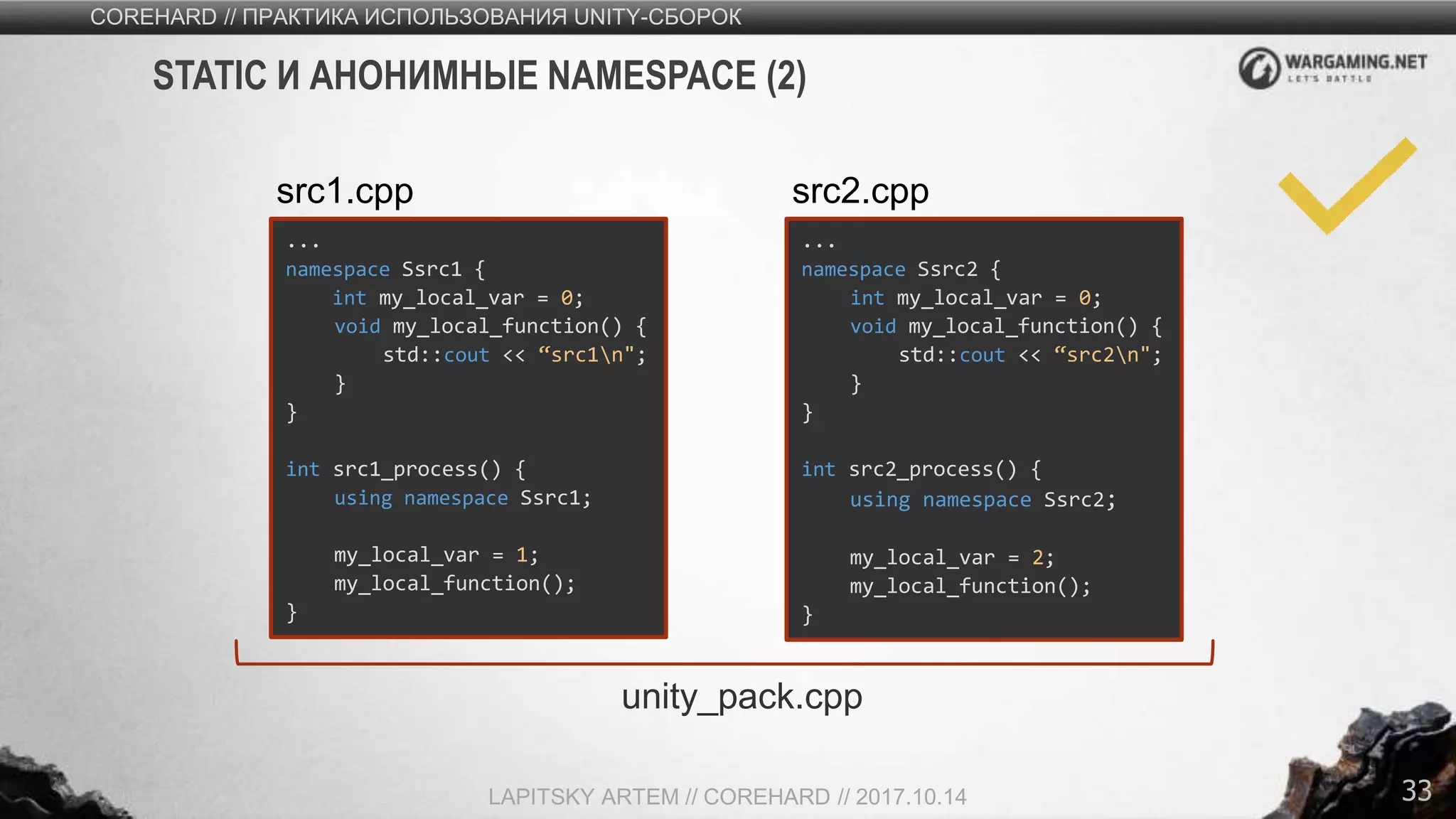The height and width of the screenshot is (819, 1456).
Task: Select the "src1.cpp" file label
Action: pos(345,191)
